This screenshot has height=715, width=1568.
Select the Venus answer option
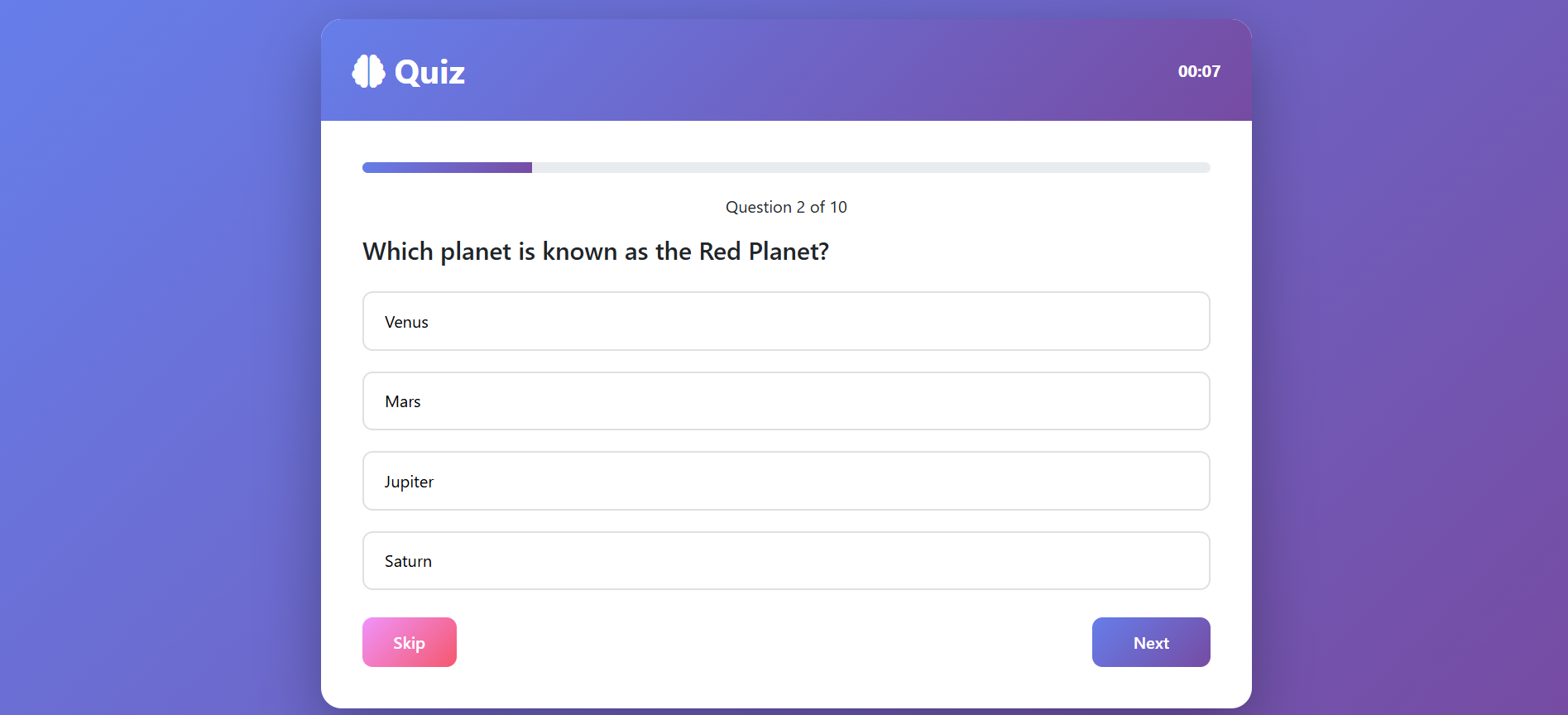pos(785,321)
